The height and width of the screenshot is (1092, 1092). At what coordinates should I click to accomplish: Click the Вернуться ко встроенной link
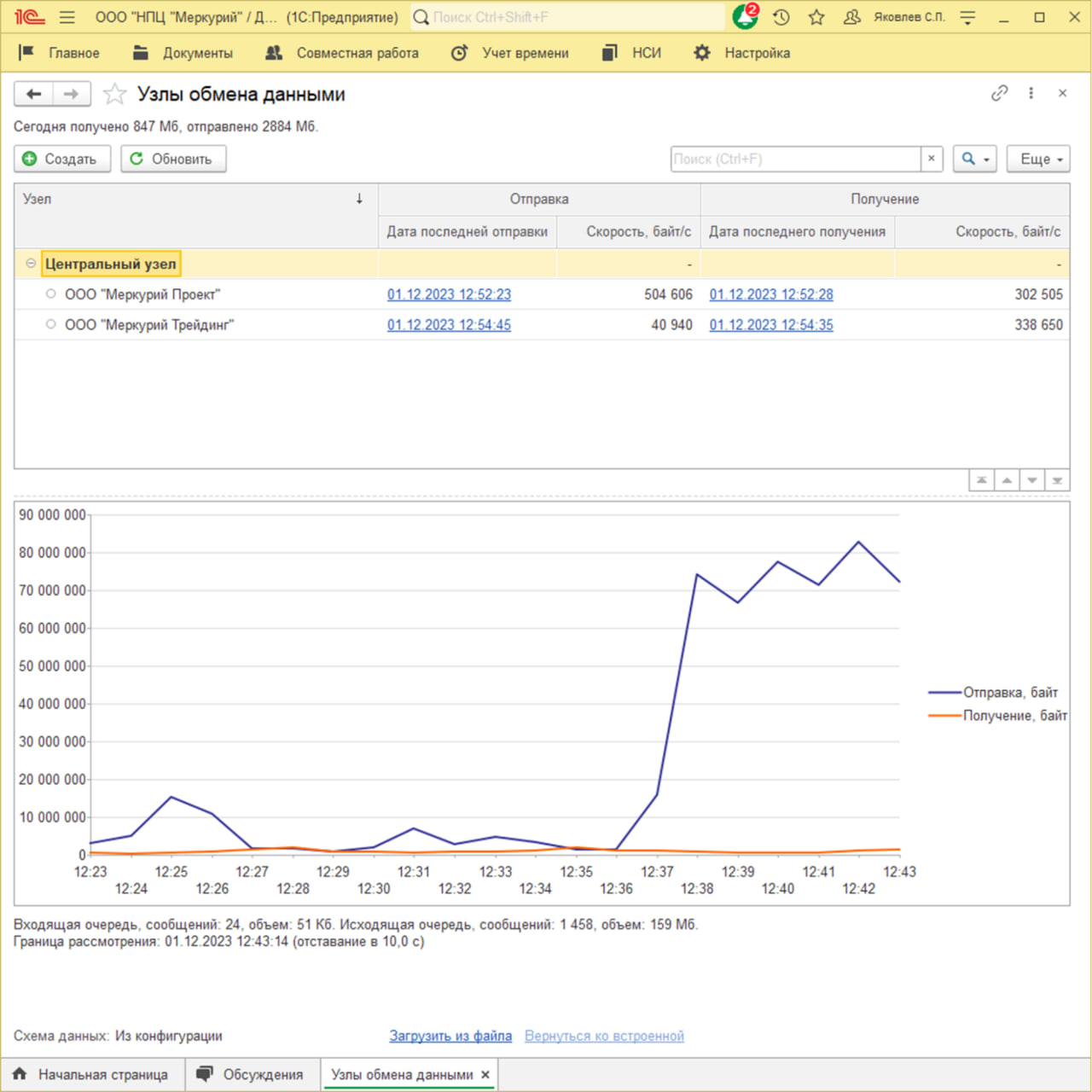pyautogui.click(x=604, y=1036)
